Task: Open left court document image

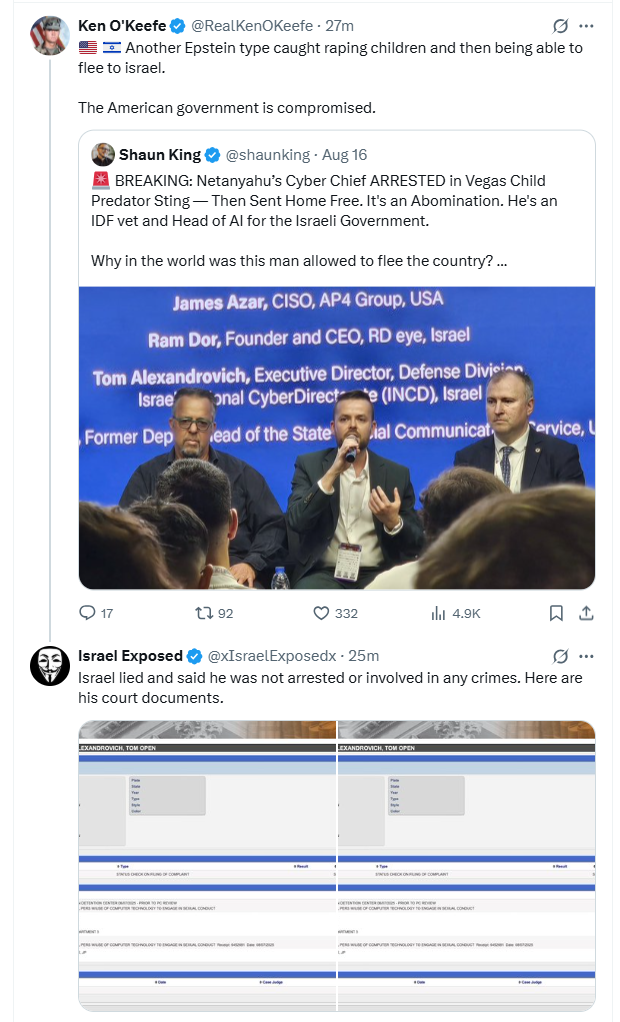Action: 207,866
